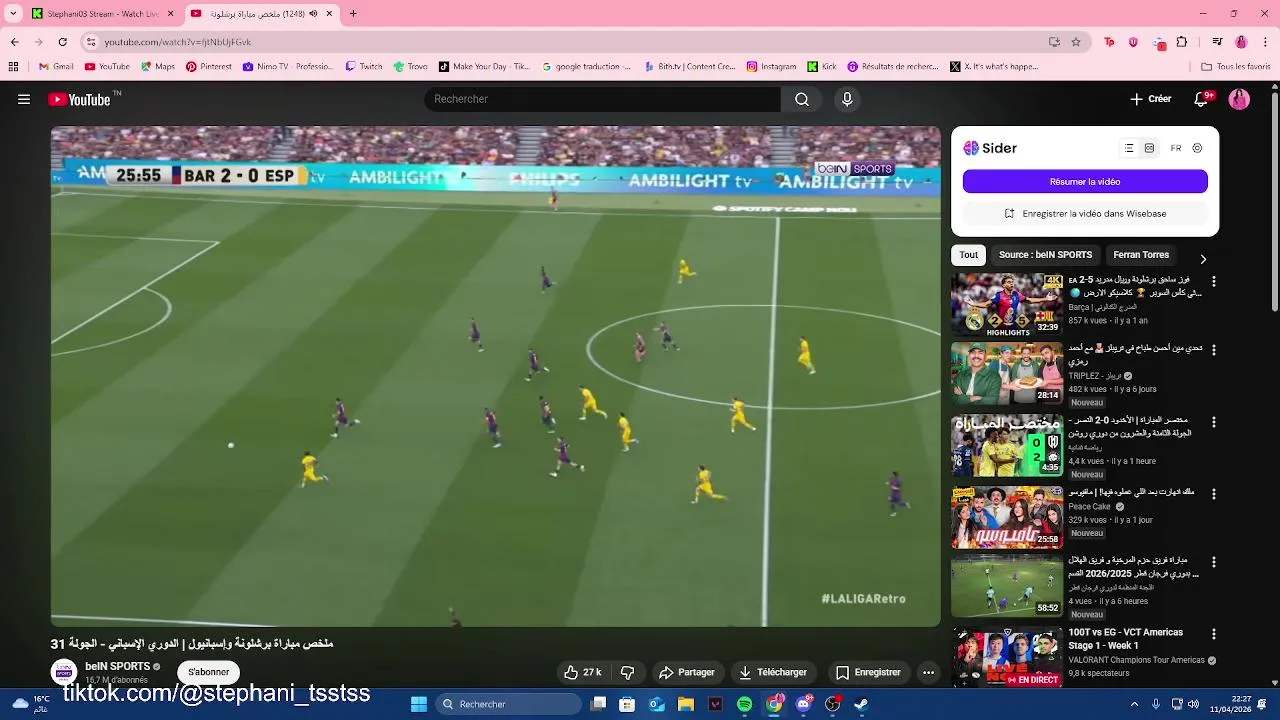
Task: Select the Tout filter chip
Action: [x=968, y=255]
